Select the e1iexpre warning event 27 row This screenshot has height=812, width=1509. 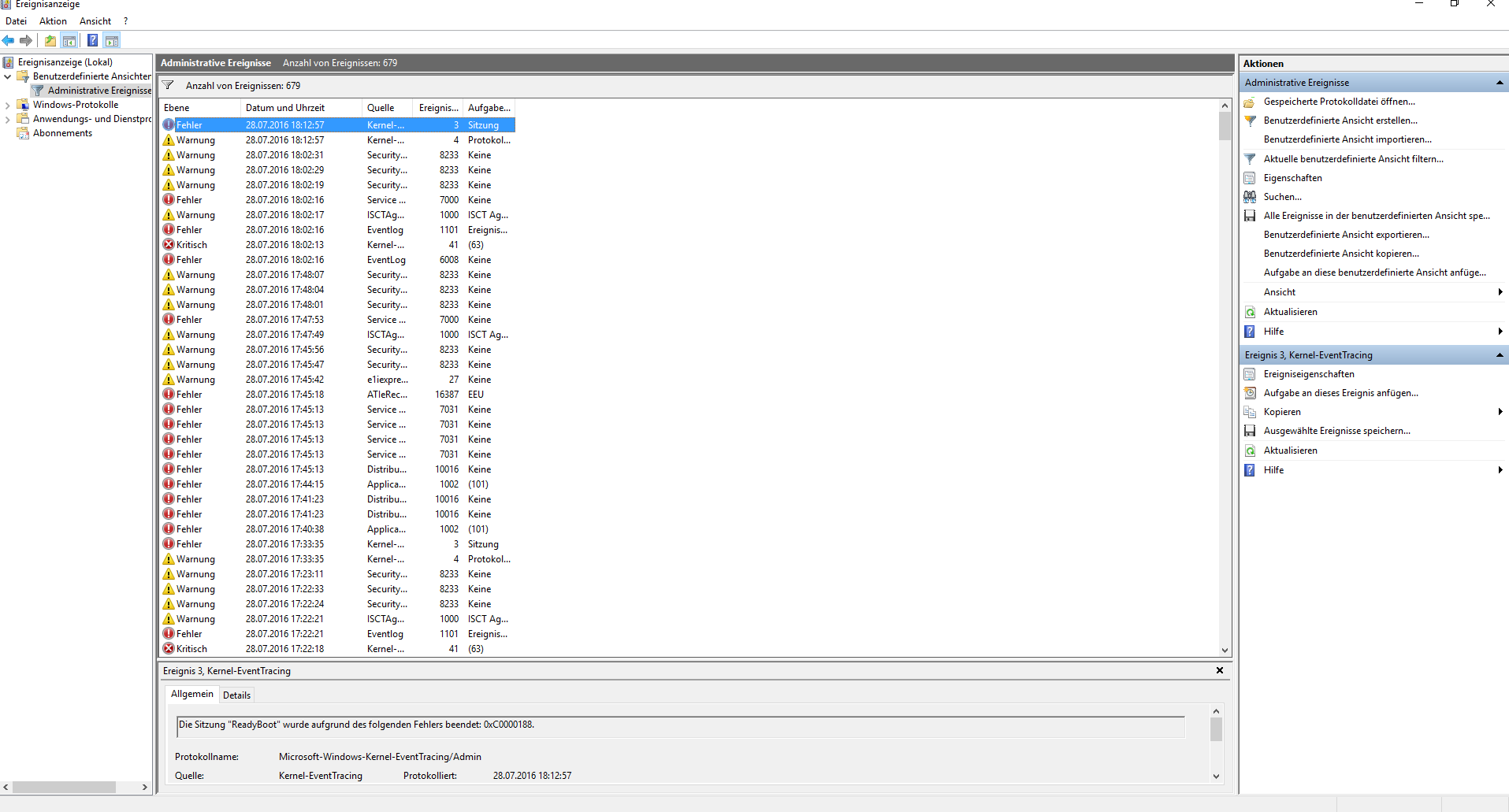(x=338, y=380)
